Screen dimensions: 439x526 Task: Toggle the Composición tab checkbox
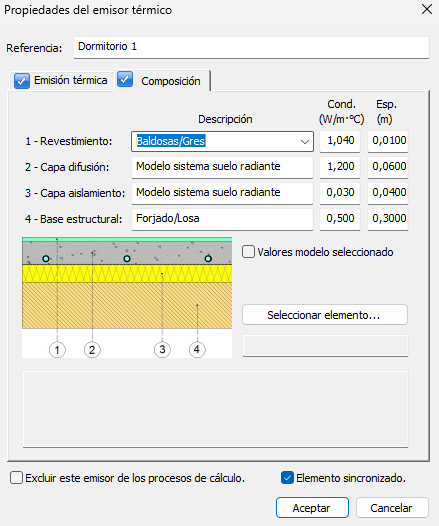point(125,80)
